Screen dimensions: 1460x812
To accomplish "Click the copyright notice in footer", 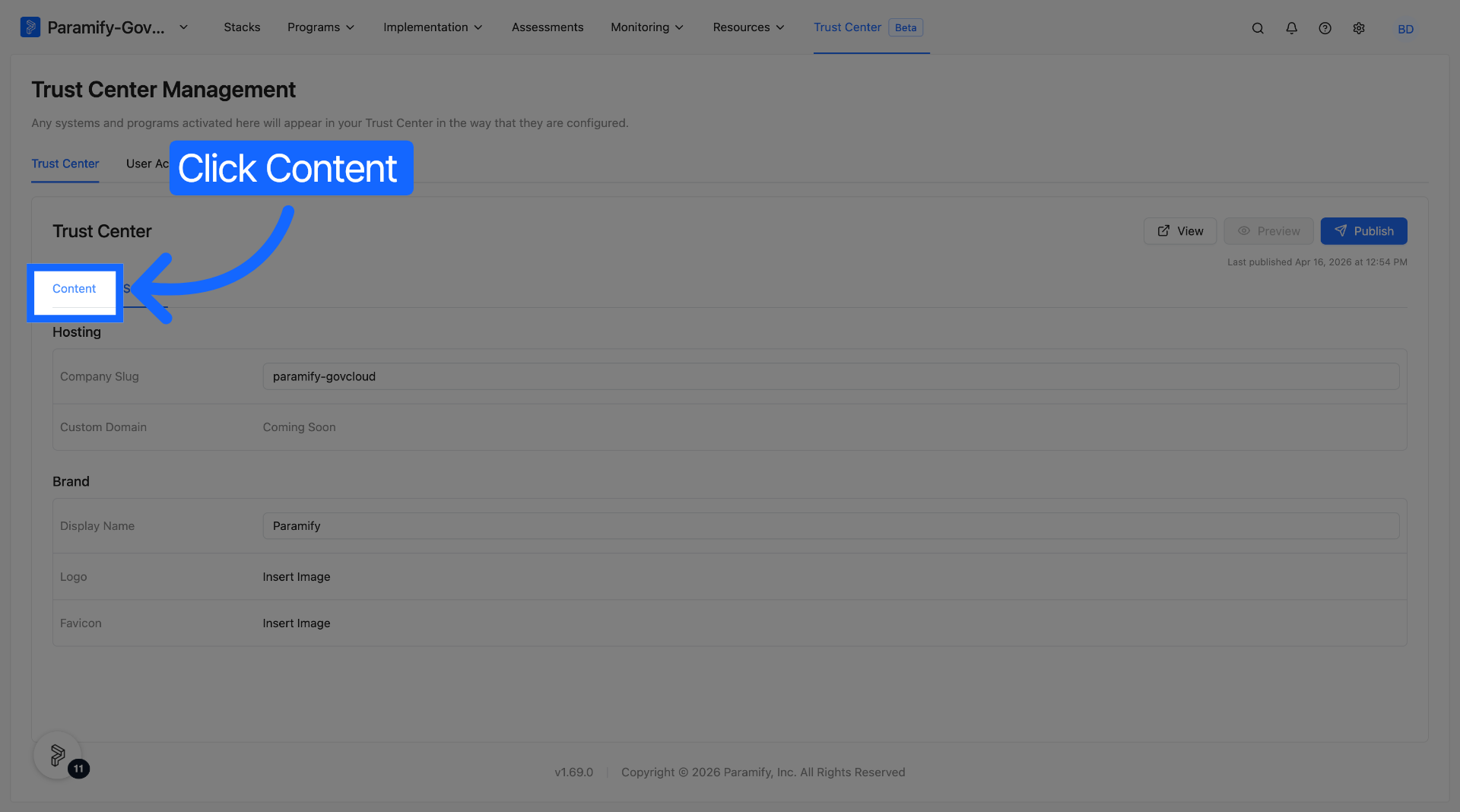I will [763, 772].
